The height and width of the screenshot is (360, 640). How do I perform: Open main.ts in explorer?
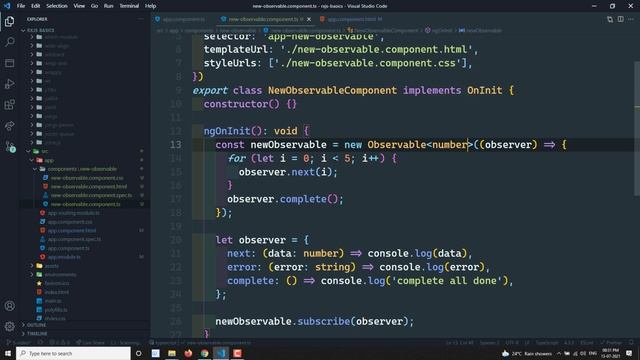pyautogui.click(x=53, y=301)
